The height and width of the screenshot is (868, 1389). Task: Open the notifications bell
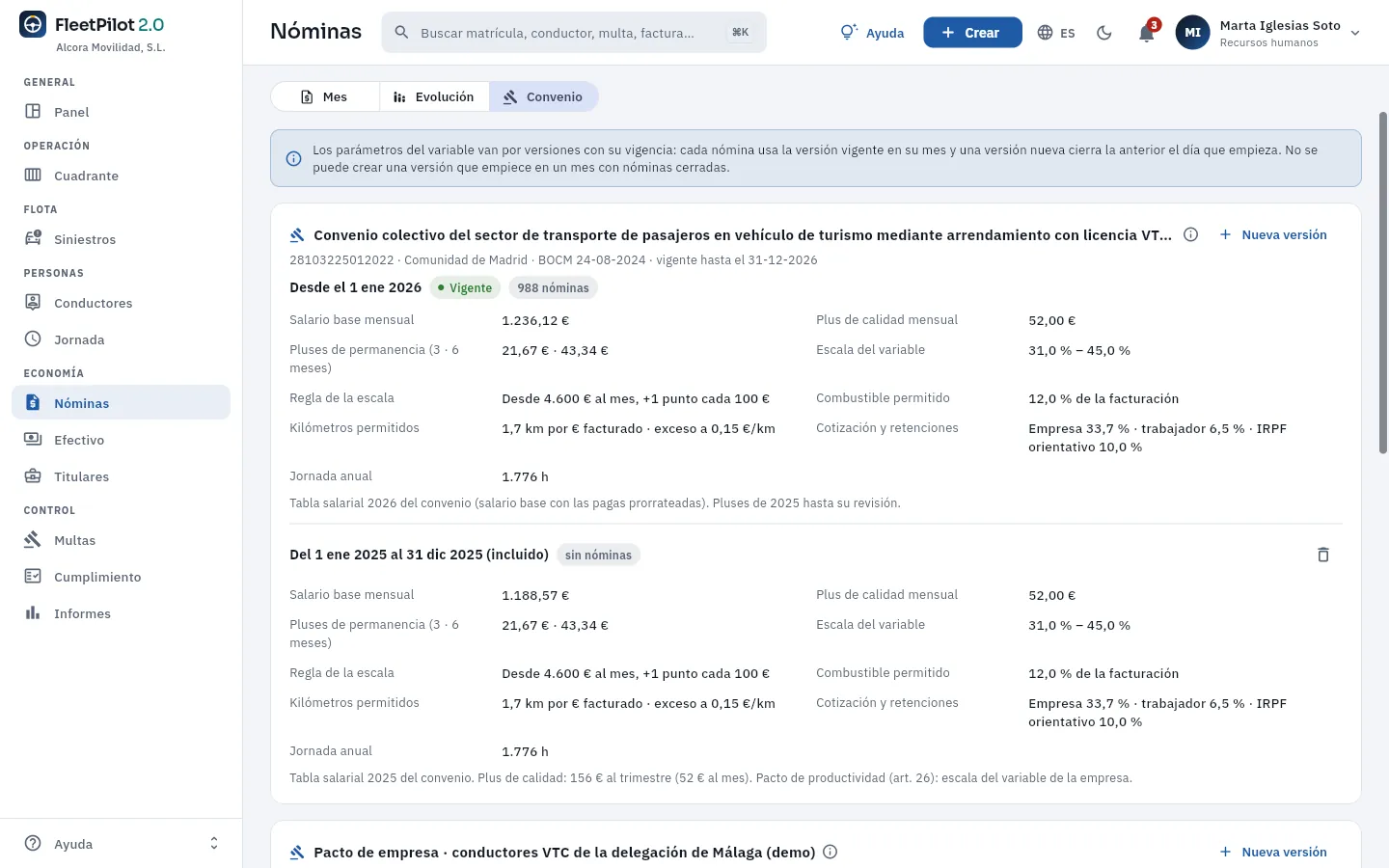pos(1147,33)
